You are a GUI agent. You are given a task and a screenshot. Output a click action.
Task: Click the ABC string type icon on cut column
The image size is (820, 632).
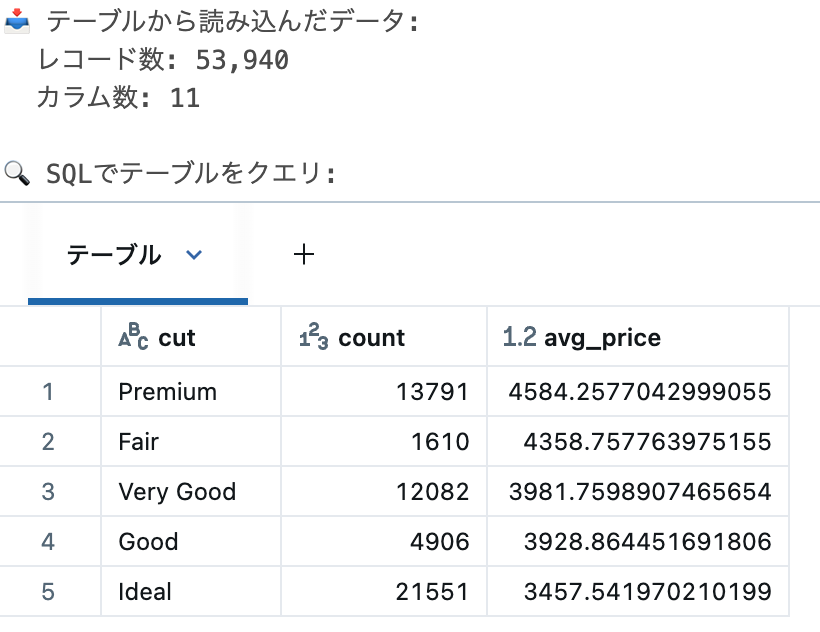coord(130,337)
